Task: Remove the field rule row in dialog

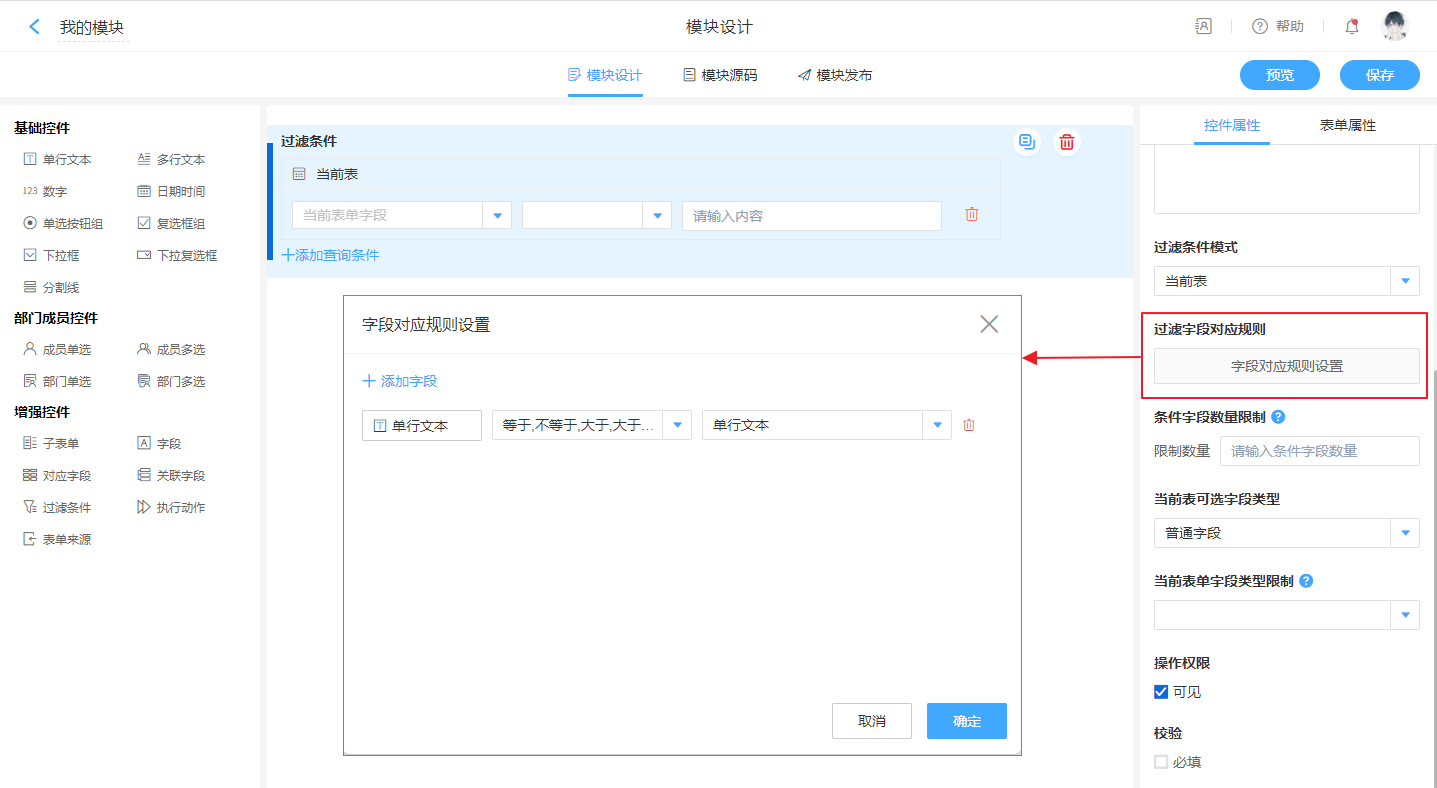Action: pos(968,425)
